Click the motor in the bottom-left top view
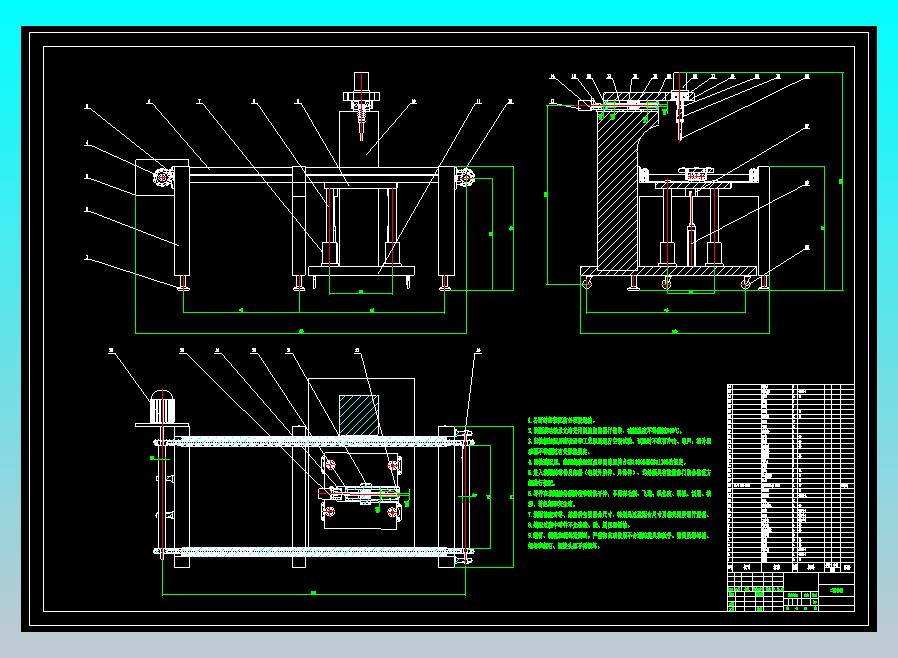 (162, 407)
